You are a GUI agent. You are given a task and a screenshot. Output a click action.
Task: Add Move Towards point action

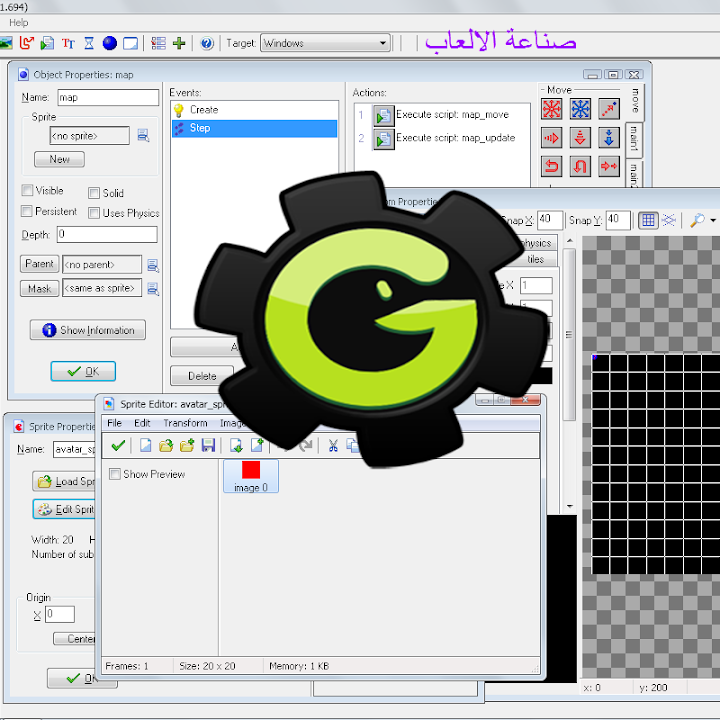click(609, 109)
